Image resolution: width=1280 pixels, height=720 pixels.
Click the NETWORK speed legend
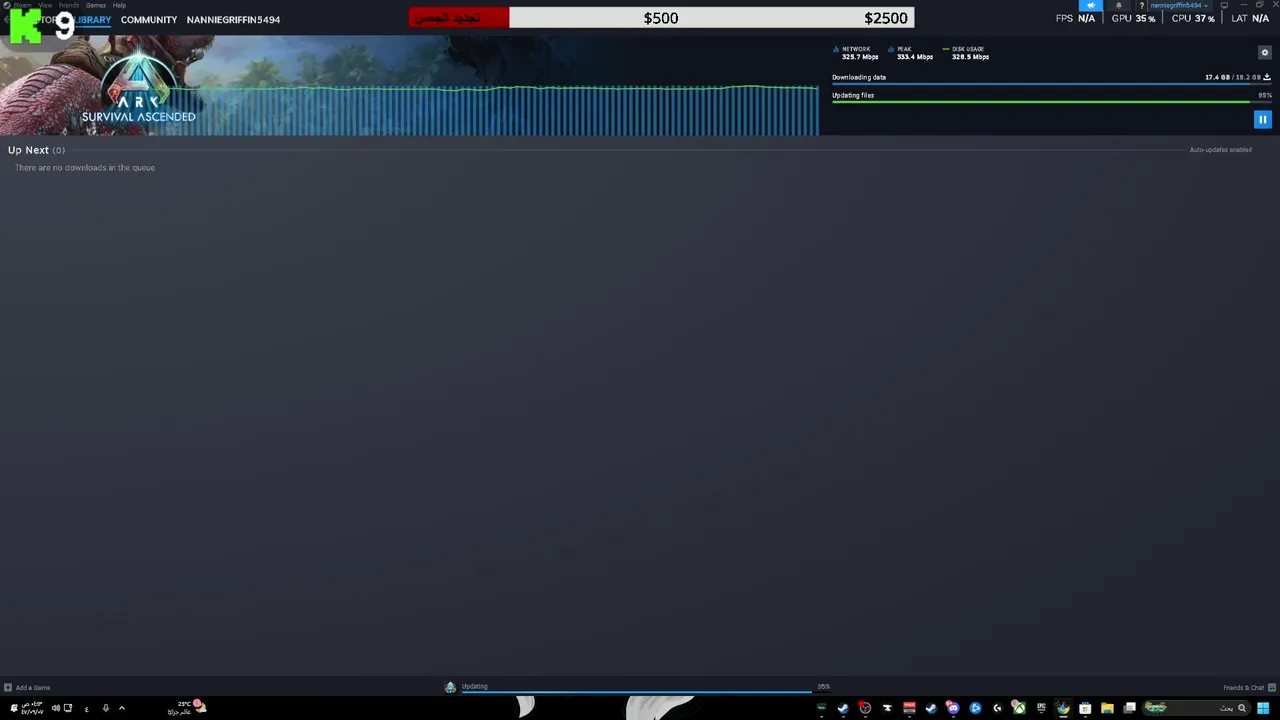(x=856, y=53)
